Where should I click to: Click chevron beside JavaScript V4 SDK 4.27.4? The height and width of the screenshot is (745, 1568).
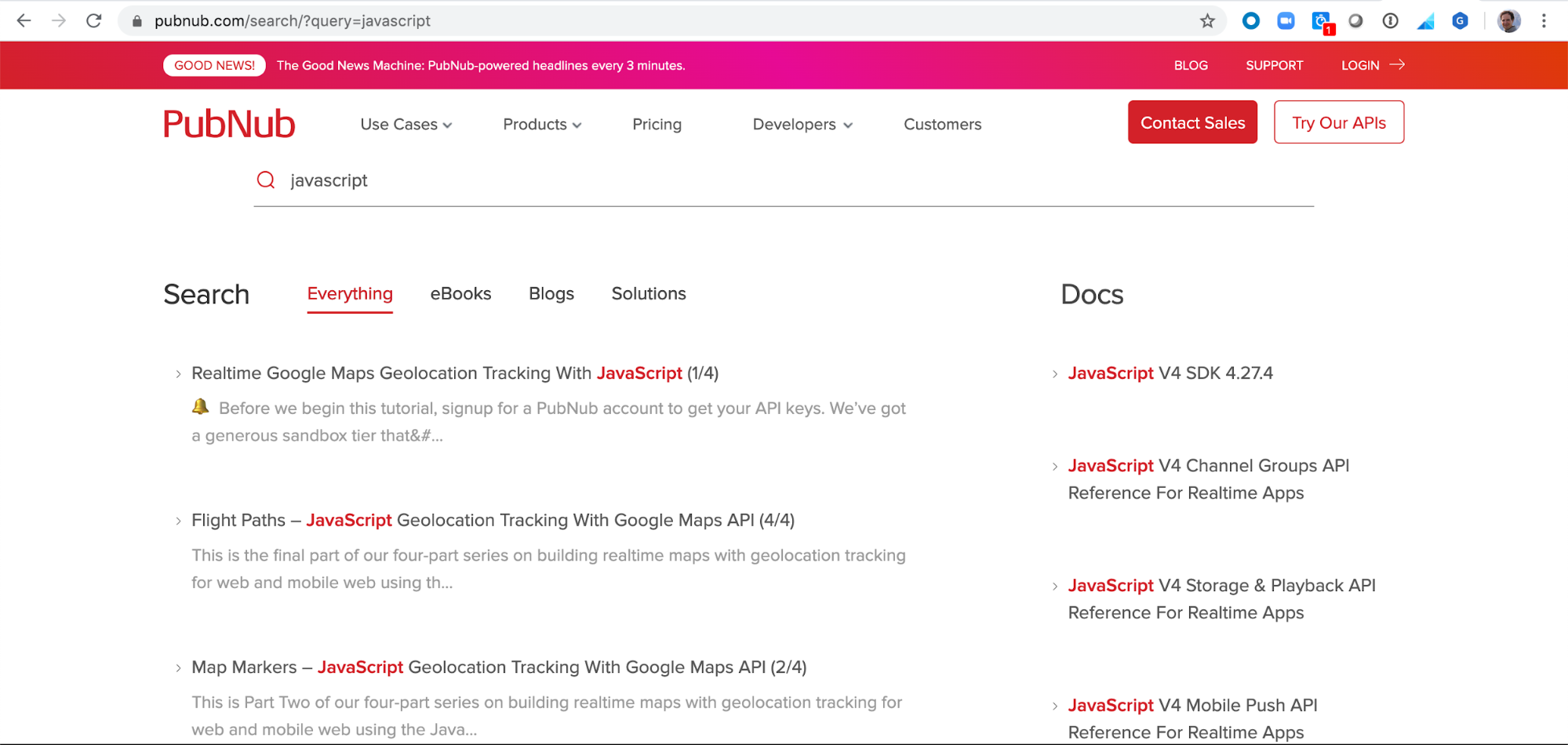tap(1055, 374)
